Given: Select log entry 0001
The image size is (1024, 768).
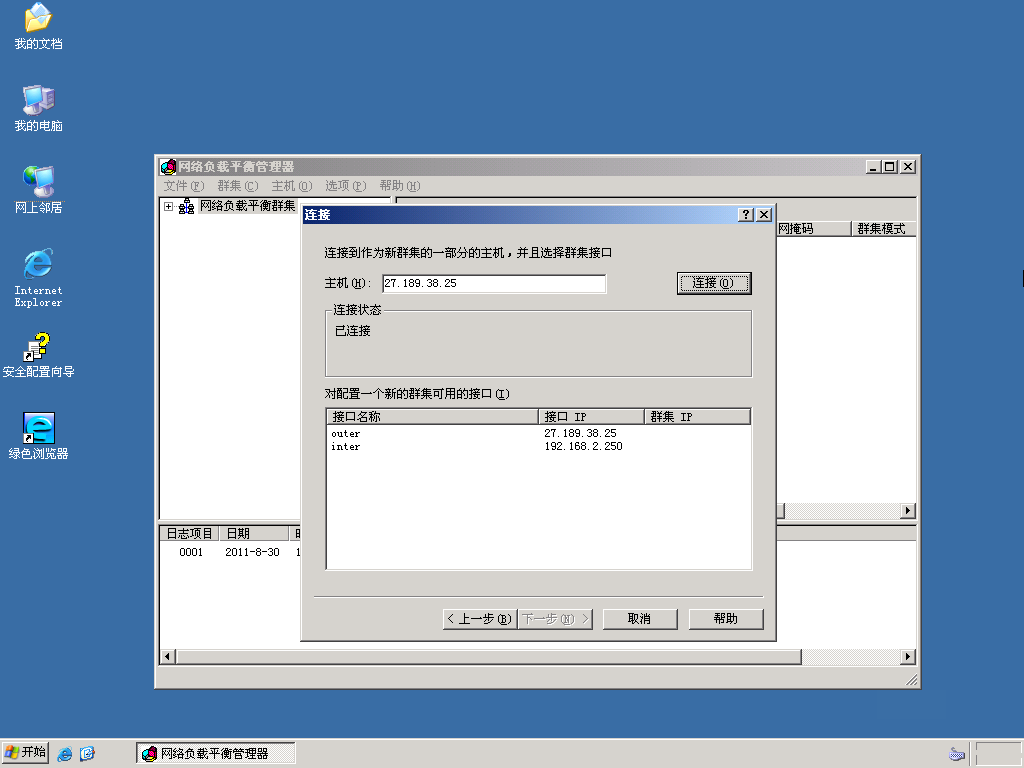Looking at the screenshot, I should 191,552.
